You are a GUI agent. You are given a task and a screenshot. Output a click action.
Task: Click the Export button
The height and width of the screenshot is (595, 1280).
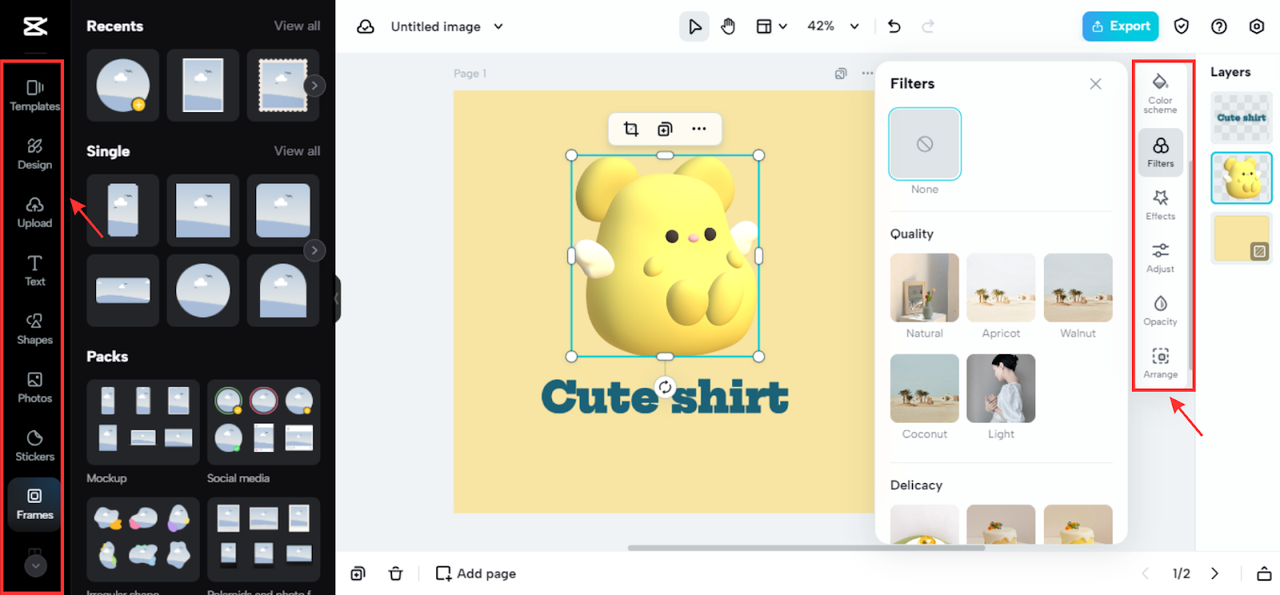point(1120,27)
